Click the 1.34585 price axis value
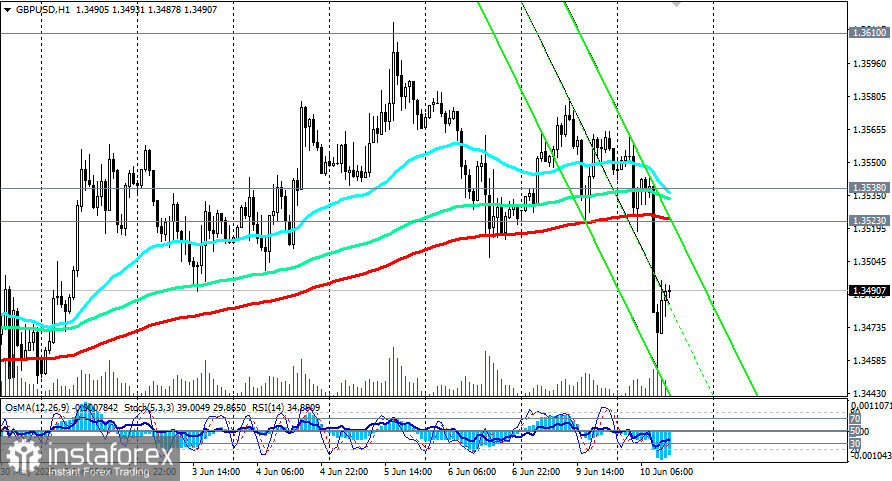The width and height of the screenshot is (892, 481). [870, 360]
